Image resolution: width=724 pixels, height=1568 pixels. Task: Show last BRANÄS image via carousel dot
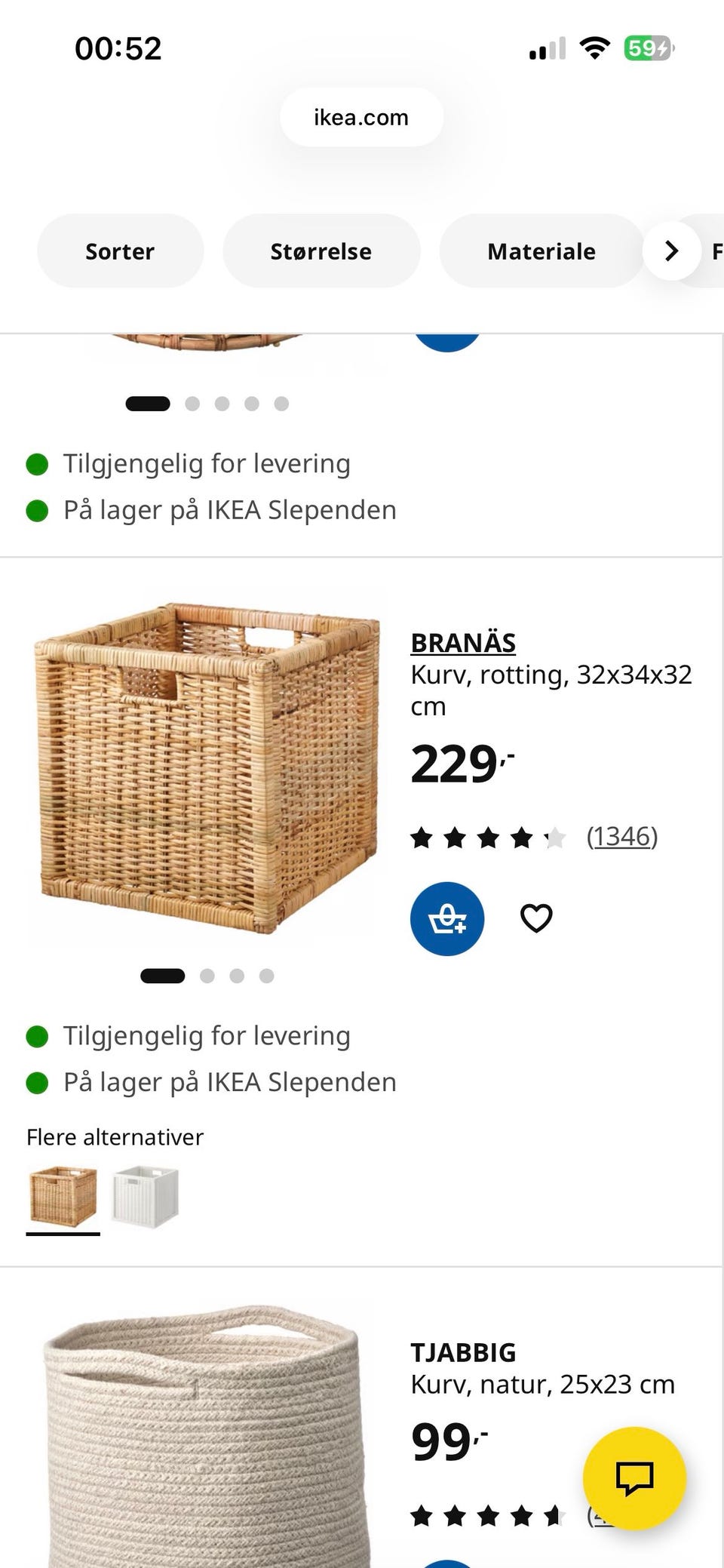pos(266,976)
